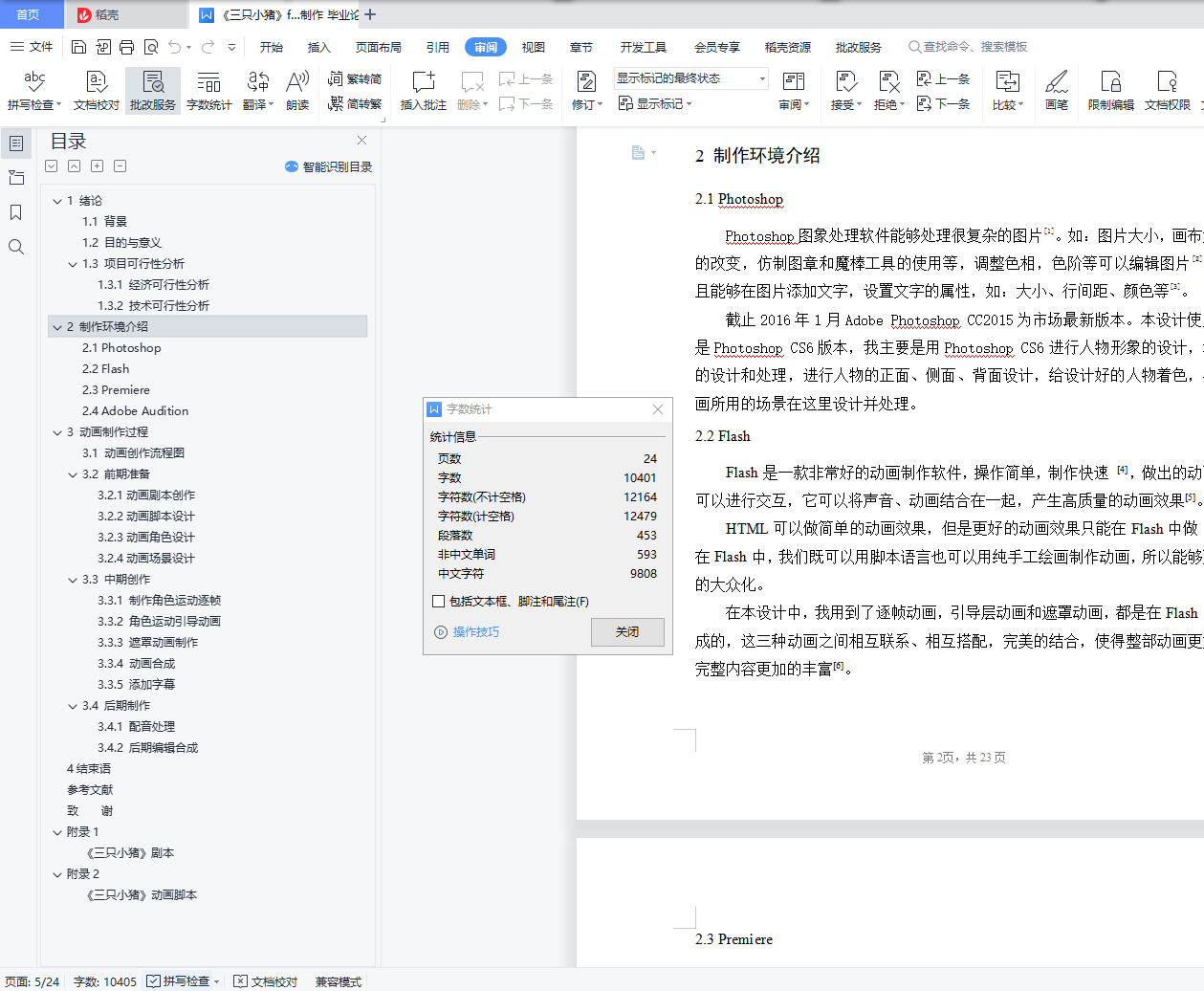Switch to the 开始 ribbon tab
1204x991 pixels.
(x=272, y=47)
